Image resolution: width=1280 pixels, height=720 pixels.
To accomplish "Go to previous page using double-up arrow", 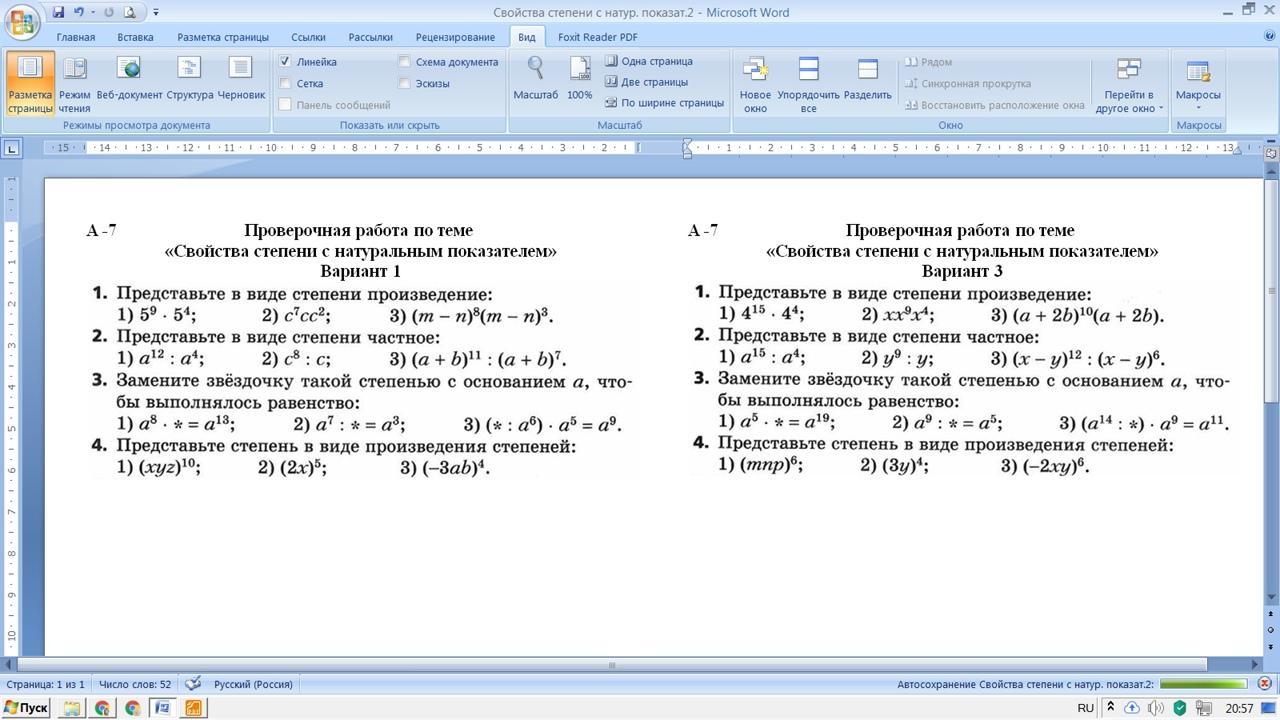I will [x=1271, y=615].
